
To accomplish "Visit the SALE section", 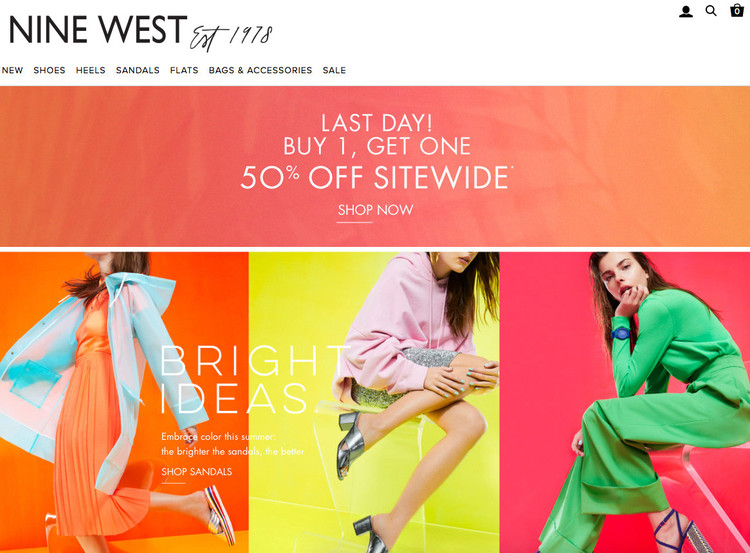I will click(x=334, y=70).
